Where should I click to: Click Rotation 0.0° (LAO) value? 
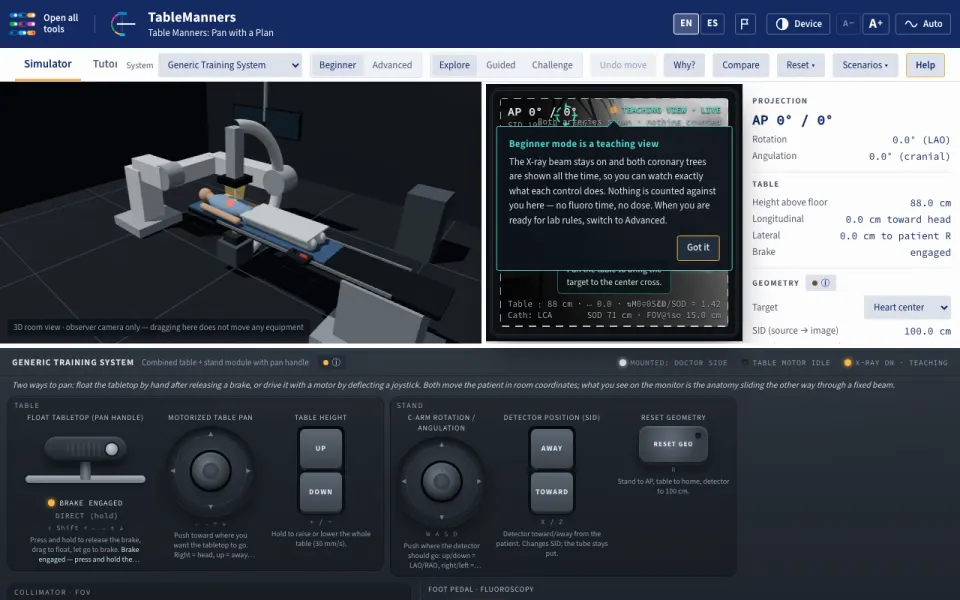point(921,140)
